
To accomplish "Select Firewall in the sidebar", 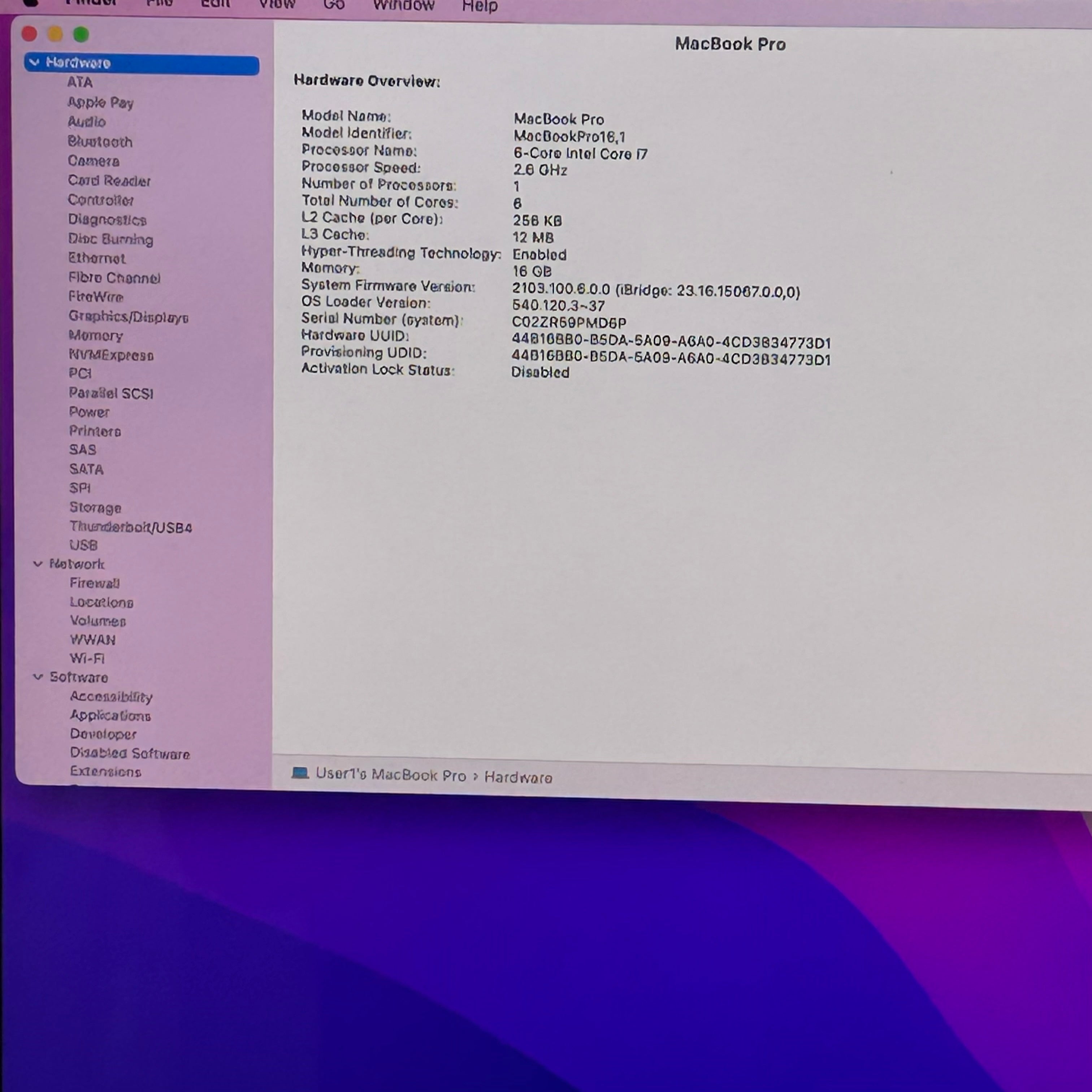I will tap(95, 583).
